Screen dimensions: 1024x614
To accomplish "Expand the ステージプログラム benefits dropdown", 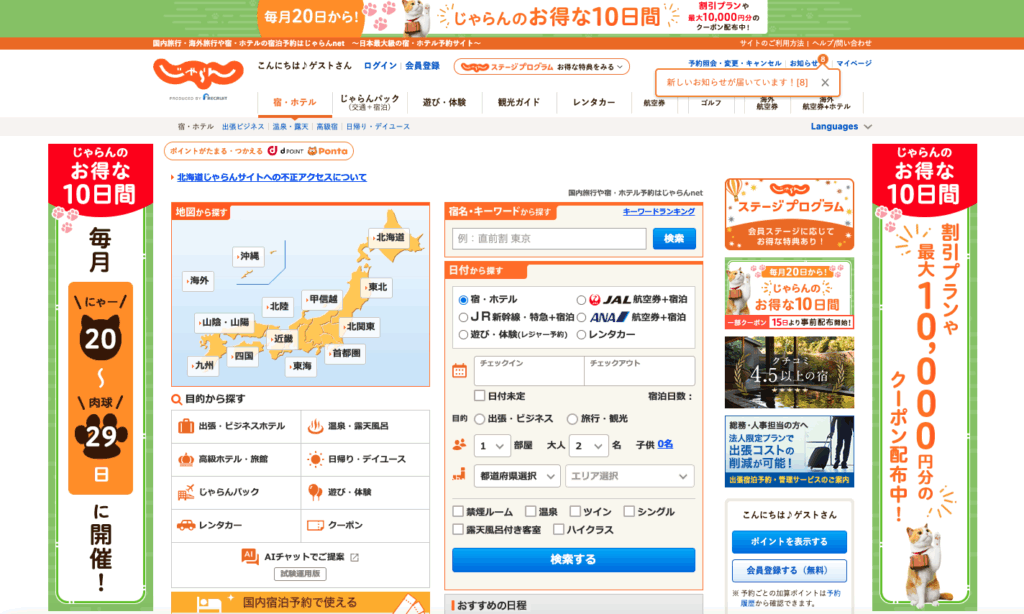I will tap(541, 67).
